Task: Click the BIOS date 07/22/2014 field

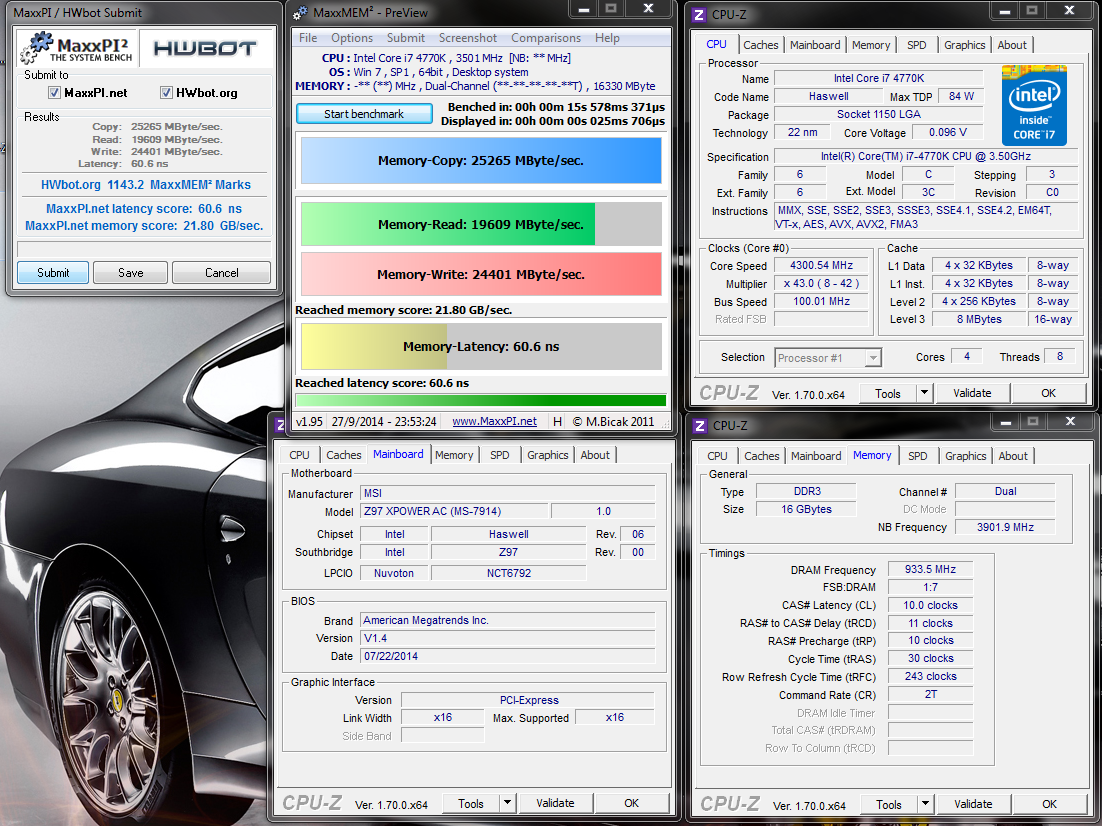Action: point(508,656)
